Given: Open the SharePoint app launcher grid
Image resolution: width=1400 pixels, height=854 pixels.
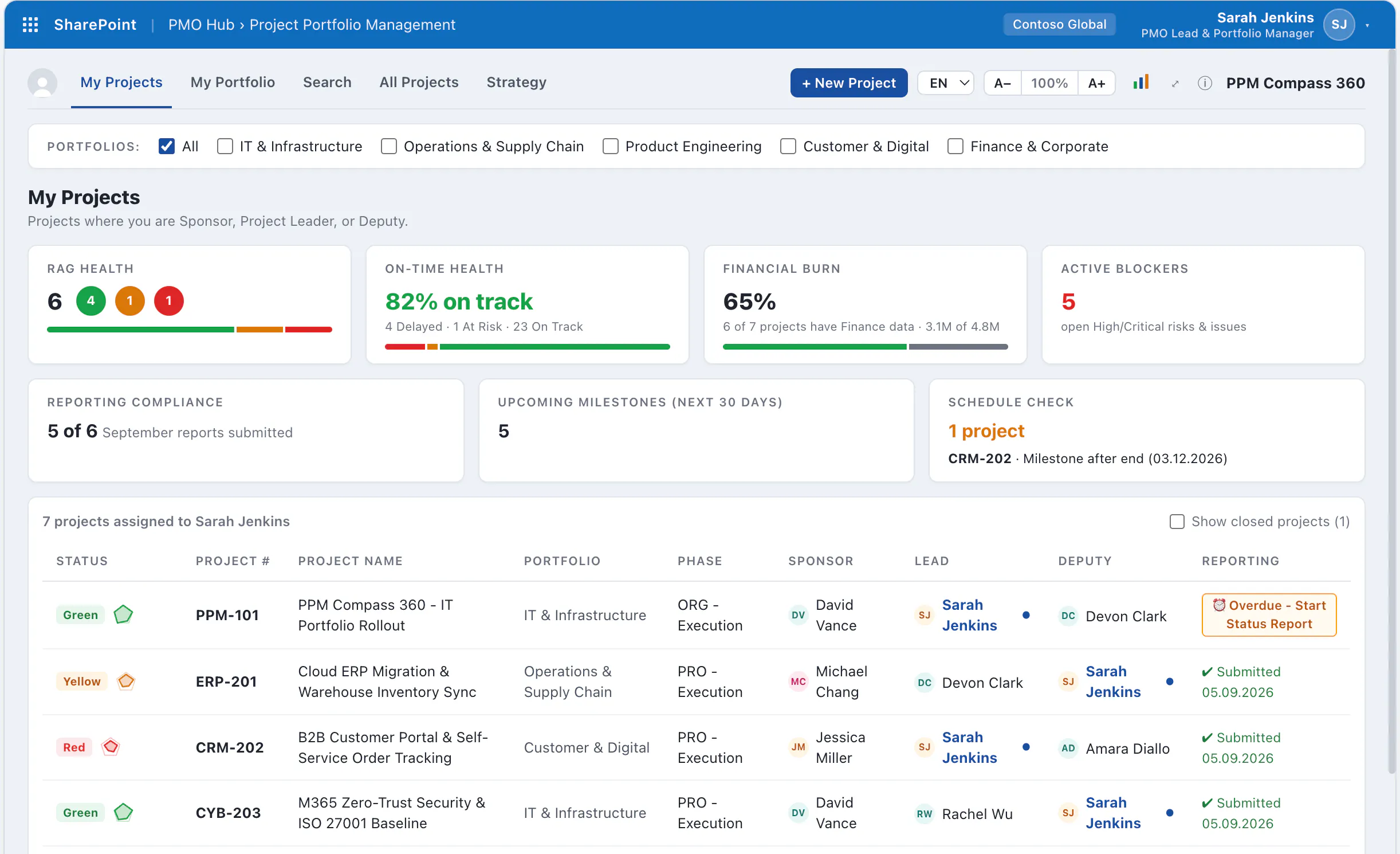Looking at the screenshot, I should click(30, 25).
